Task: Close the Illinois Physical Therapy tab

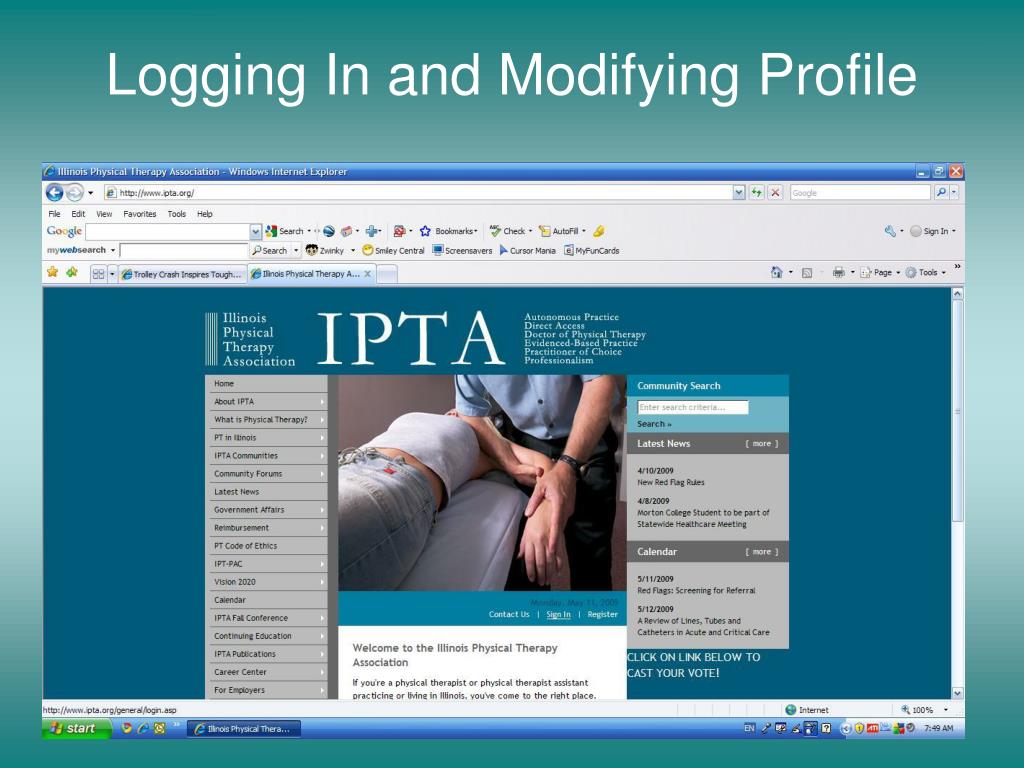Action: coord(368,274)
